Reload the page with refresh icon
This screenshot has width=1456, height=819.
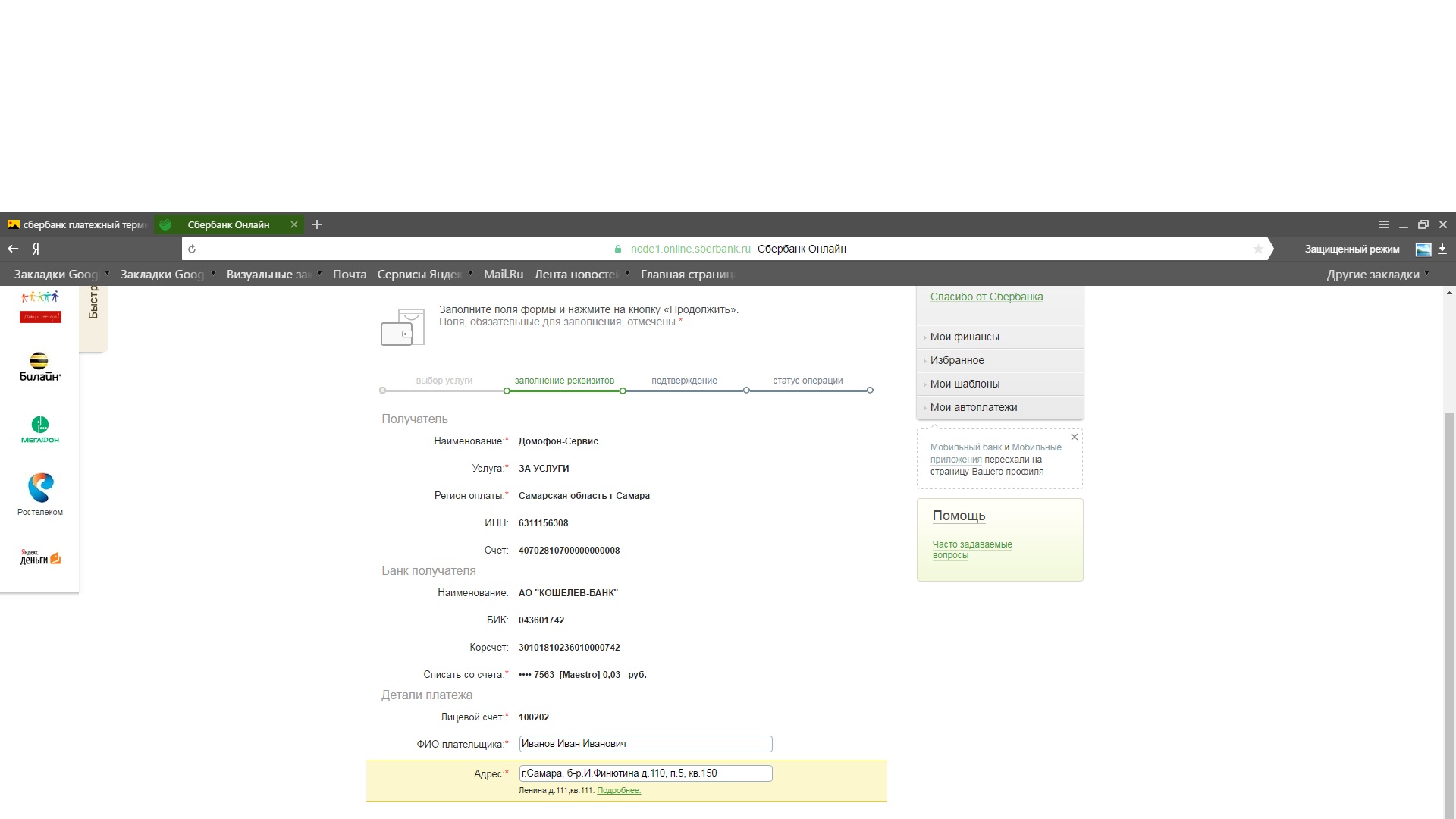(x=192, y=249)
